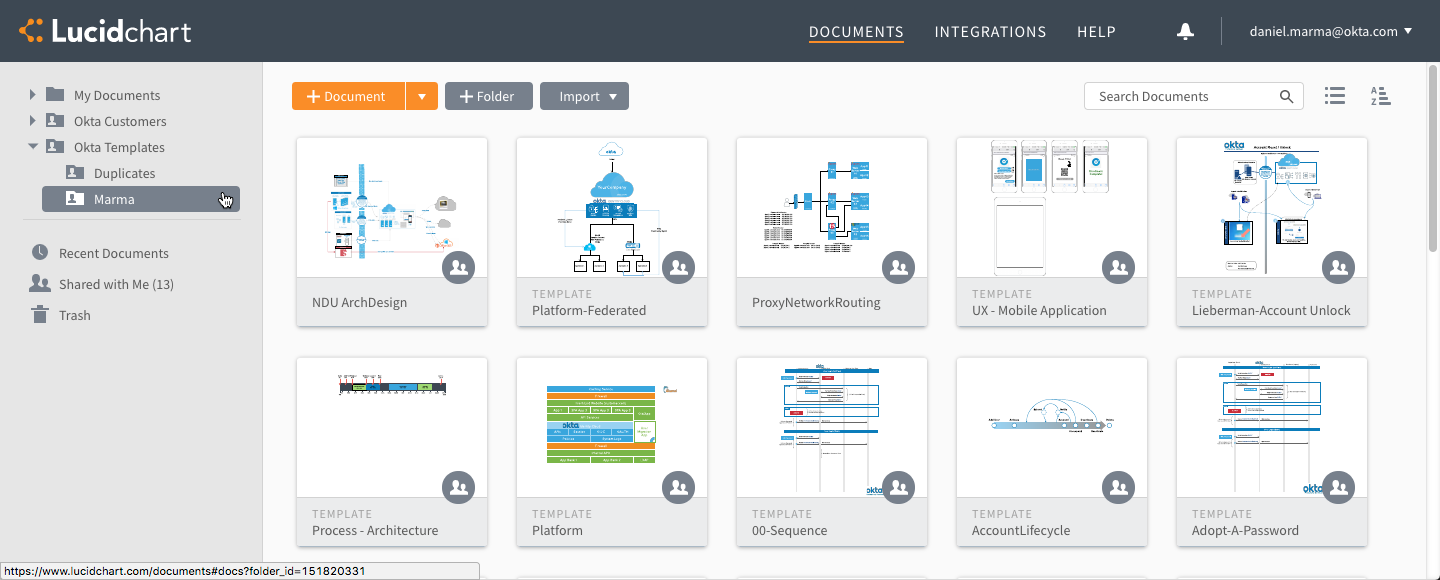Open the notifications bell
The height and width of the screenshot is (580, 1440).
(1185, 31)
